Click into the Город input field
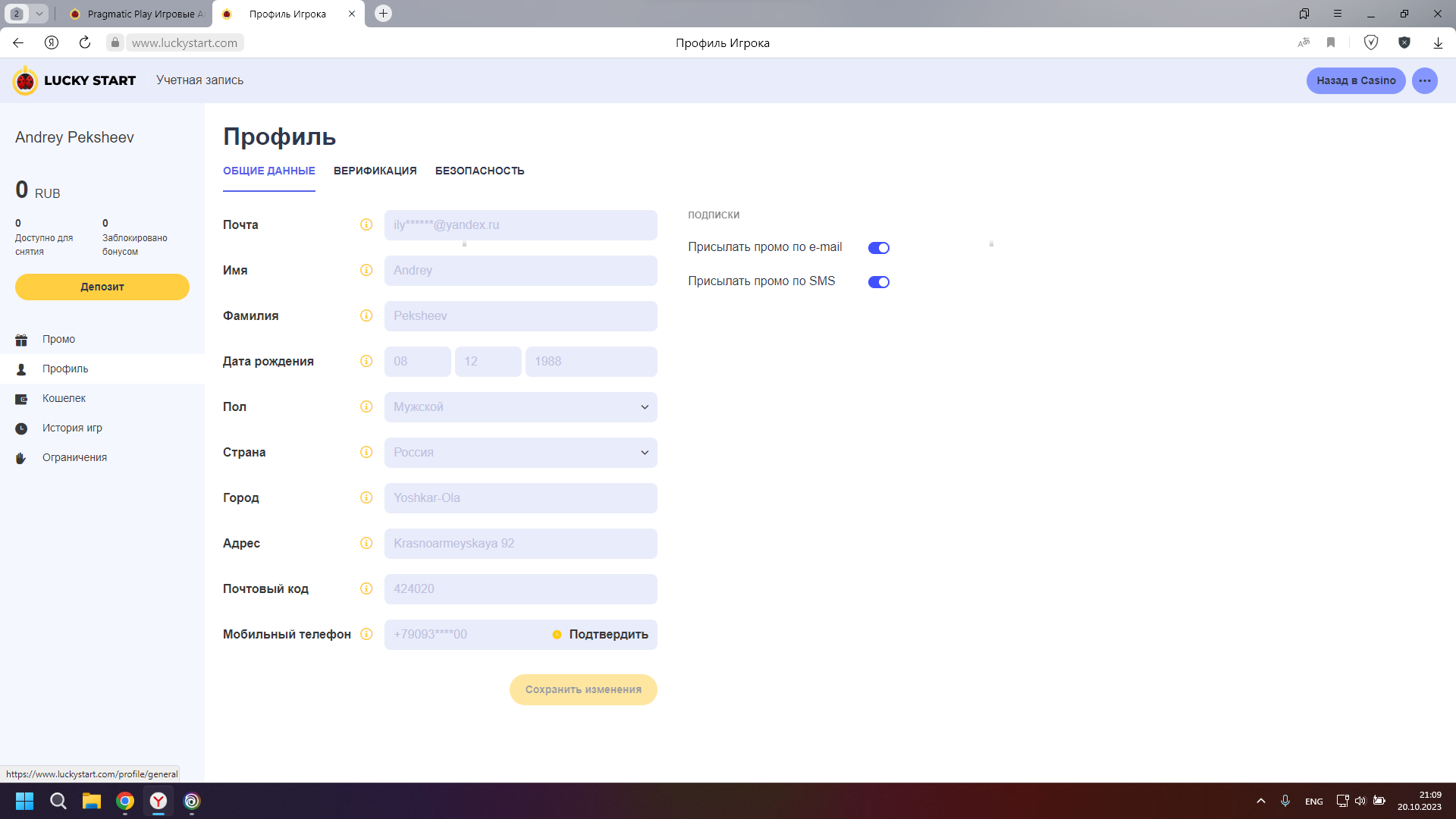This screenshot has height=819, width=1456. [x=520, y=498]
